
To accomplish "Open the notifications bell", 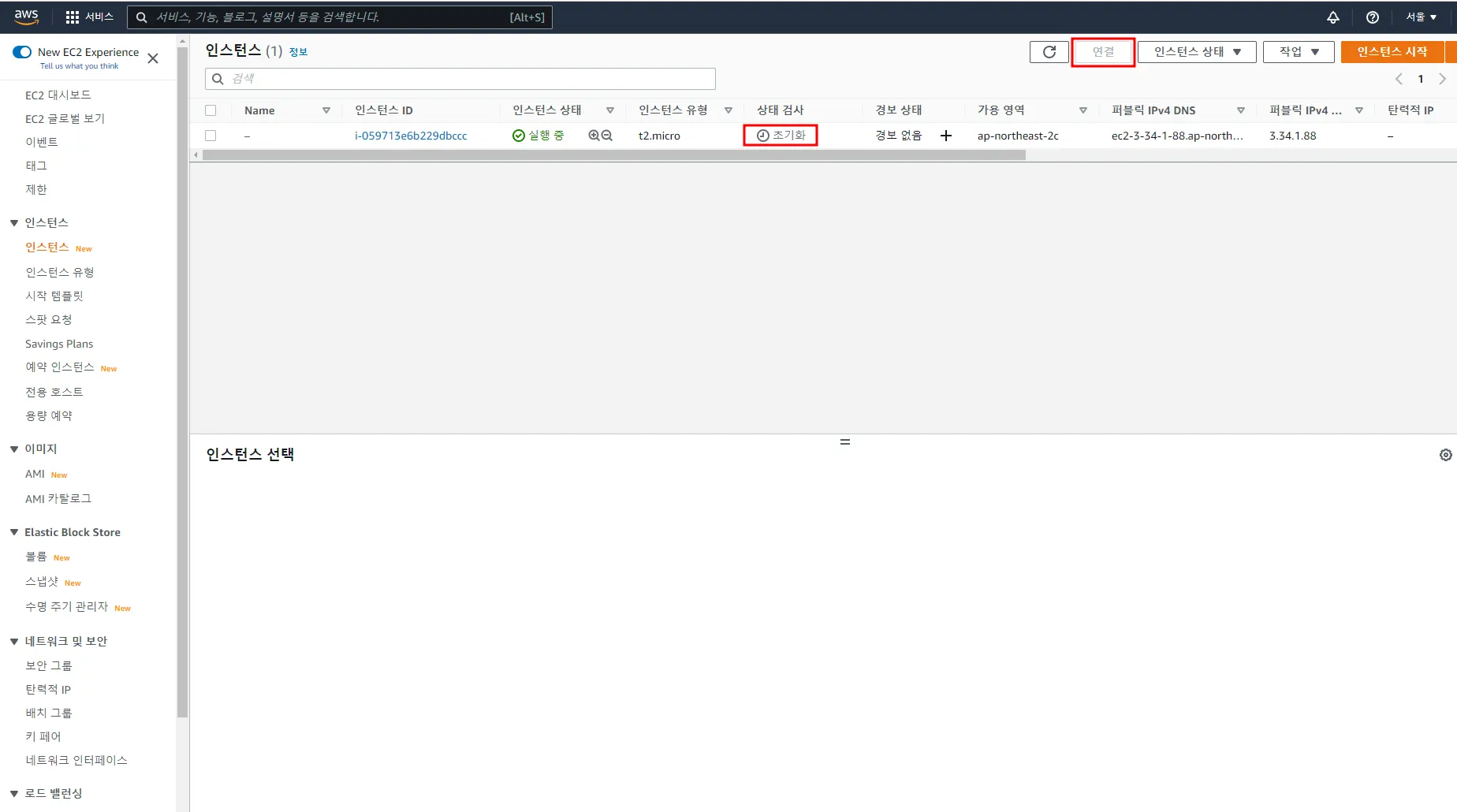I will [1333, 17].
